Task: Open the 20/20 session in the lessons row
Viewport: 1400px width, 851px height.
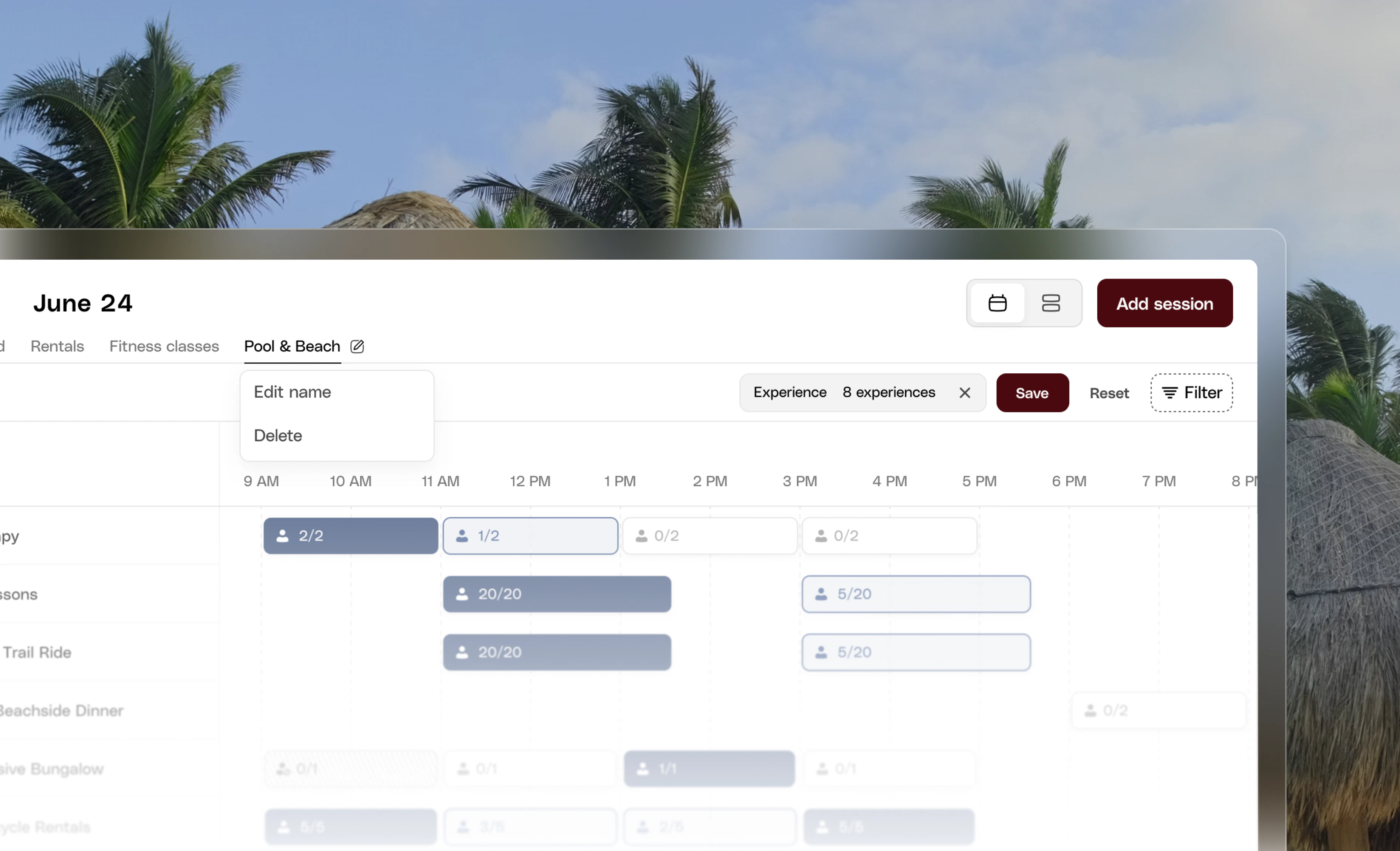Action: [557, 594]
